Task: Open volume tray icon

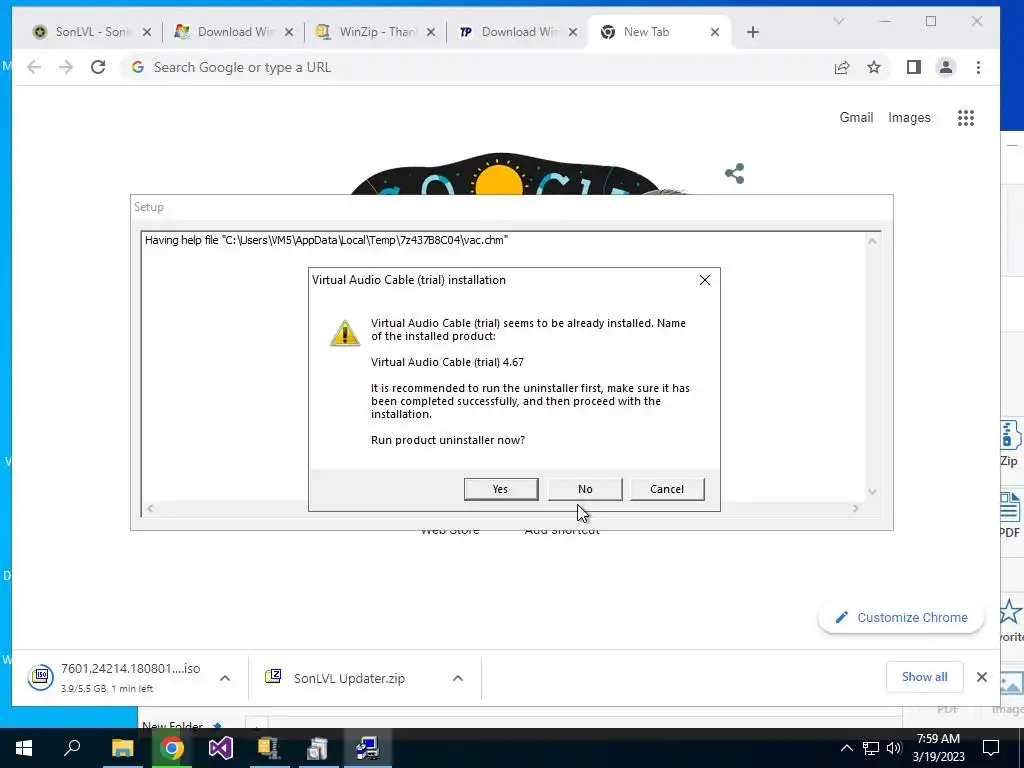Action: [x=894, y=748]
